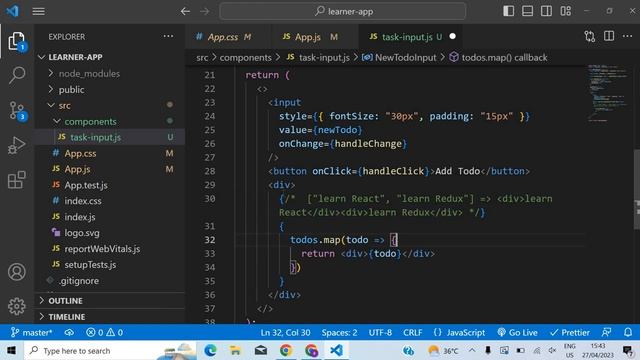Open the notifications bell icon

coord(628,333)
